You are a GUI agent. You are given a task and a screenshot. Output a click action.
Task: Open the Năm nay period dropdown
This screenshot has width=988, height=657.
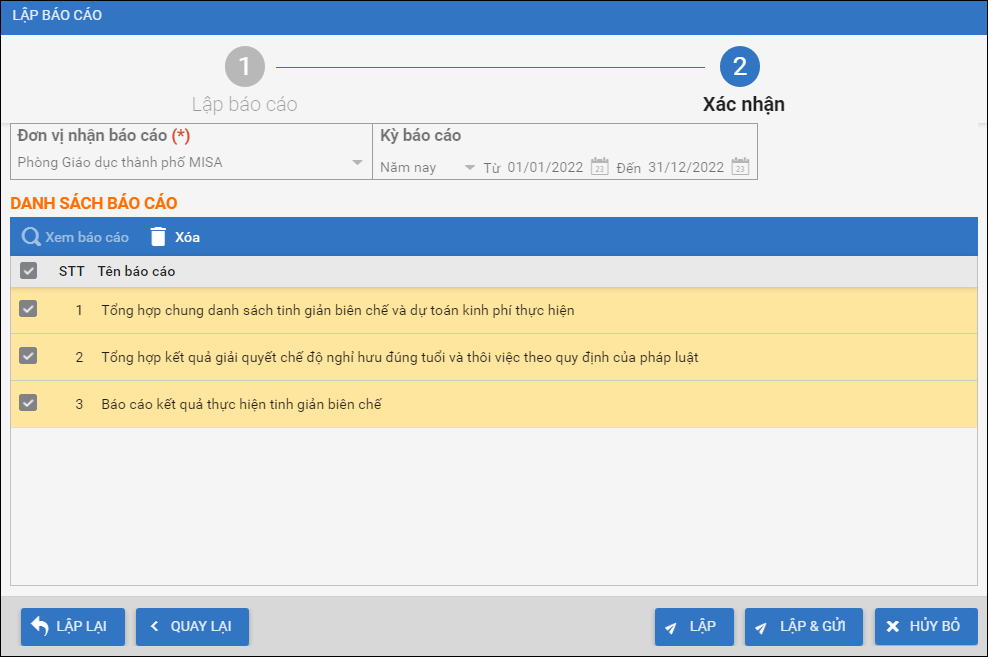(469, 167)
